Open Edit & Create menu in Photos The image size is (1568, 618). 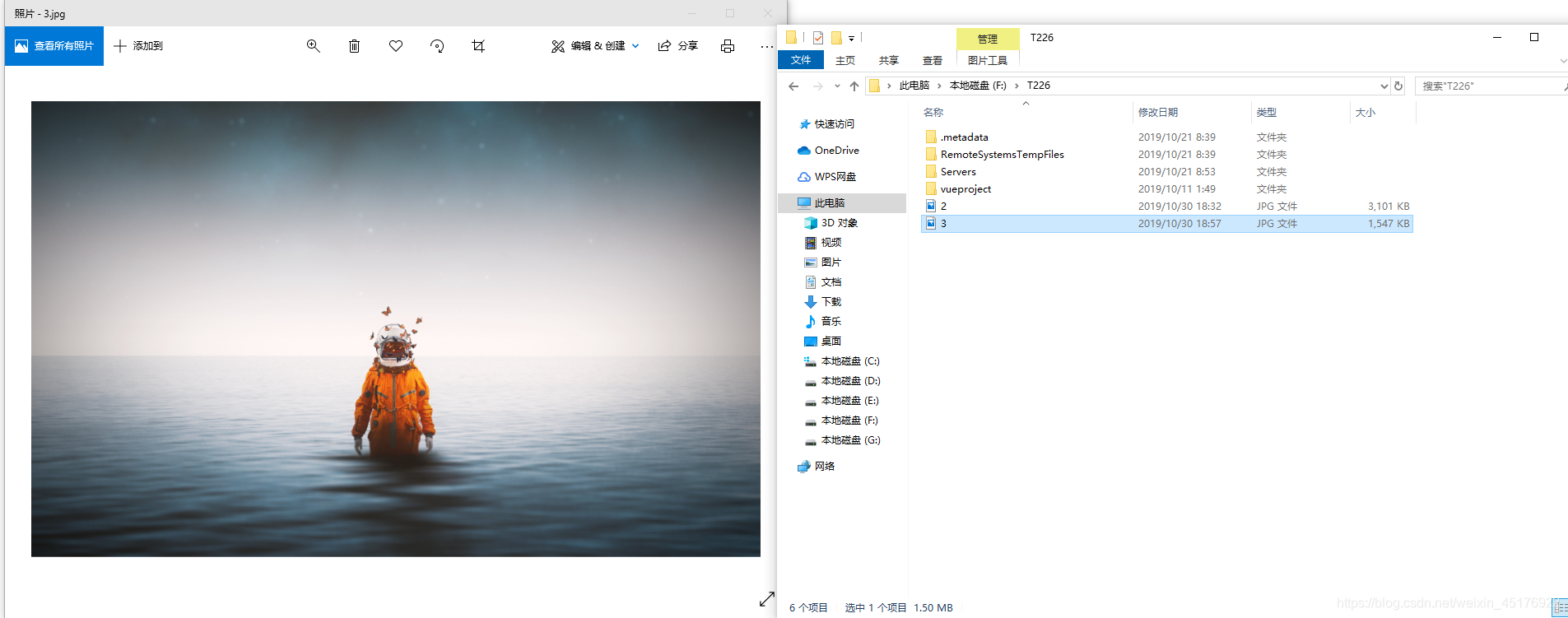point(595,46)
